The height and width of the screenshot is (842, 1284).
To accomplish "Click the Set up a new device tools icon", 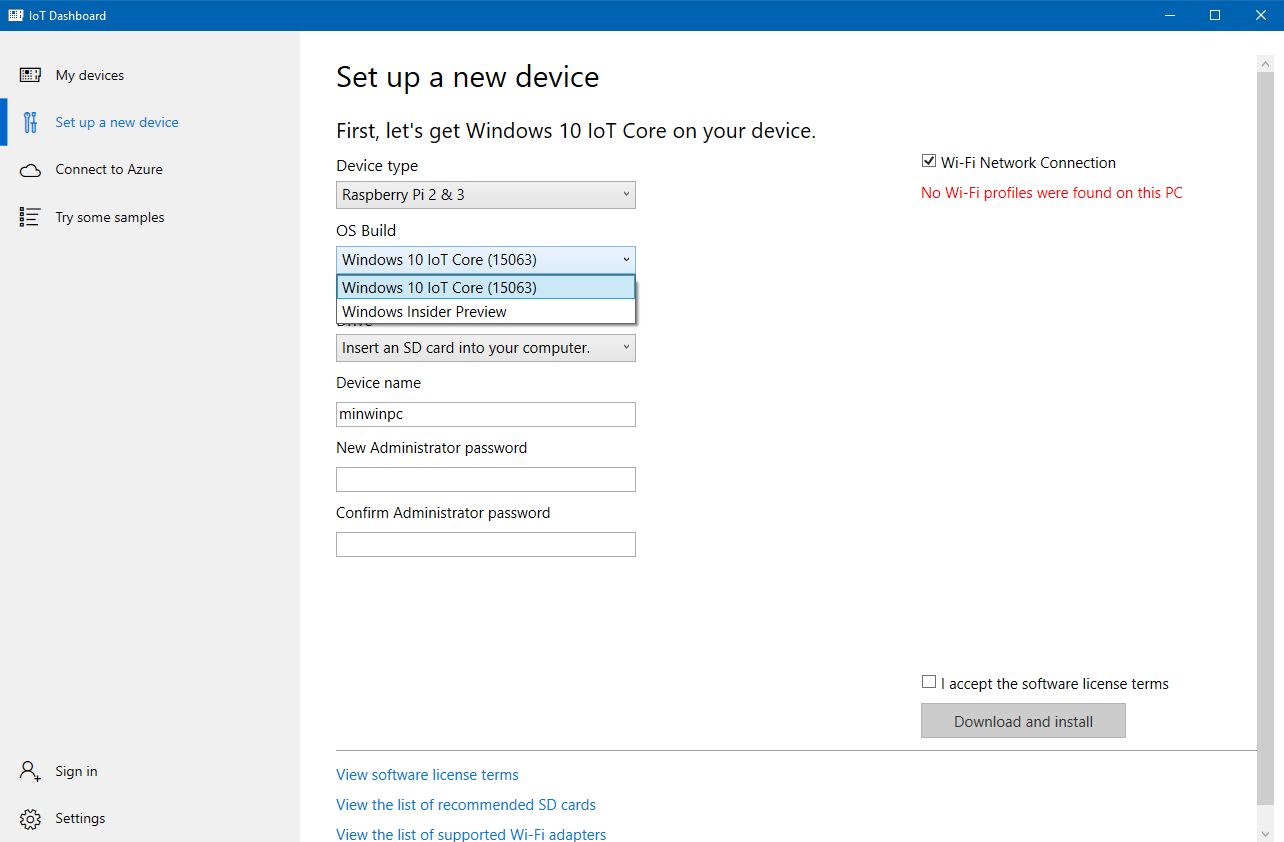I will (x=30, y=122).
